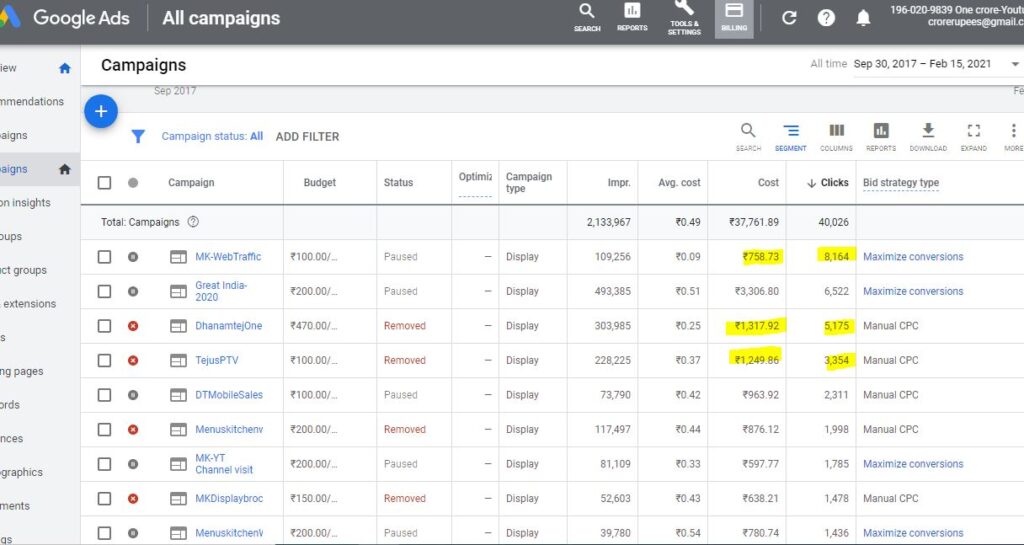Open Demographics in the sidebar

pos(22,473)
